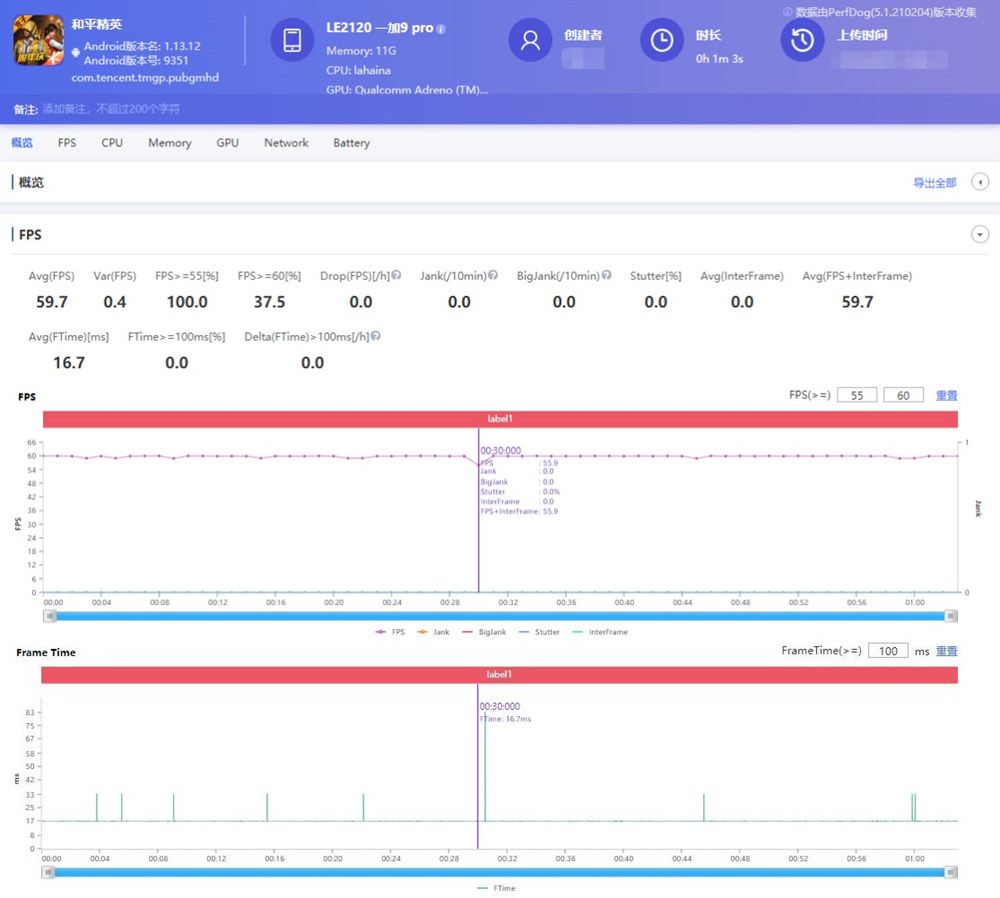Toggle Stutter series in chart legend

(540, 632)
